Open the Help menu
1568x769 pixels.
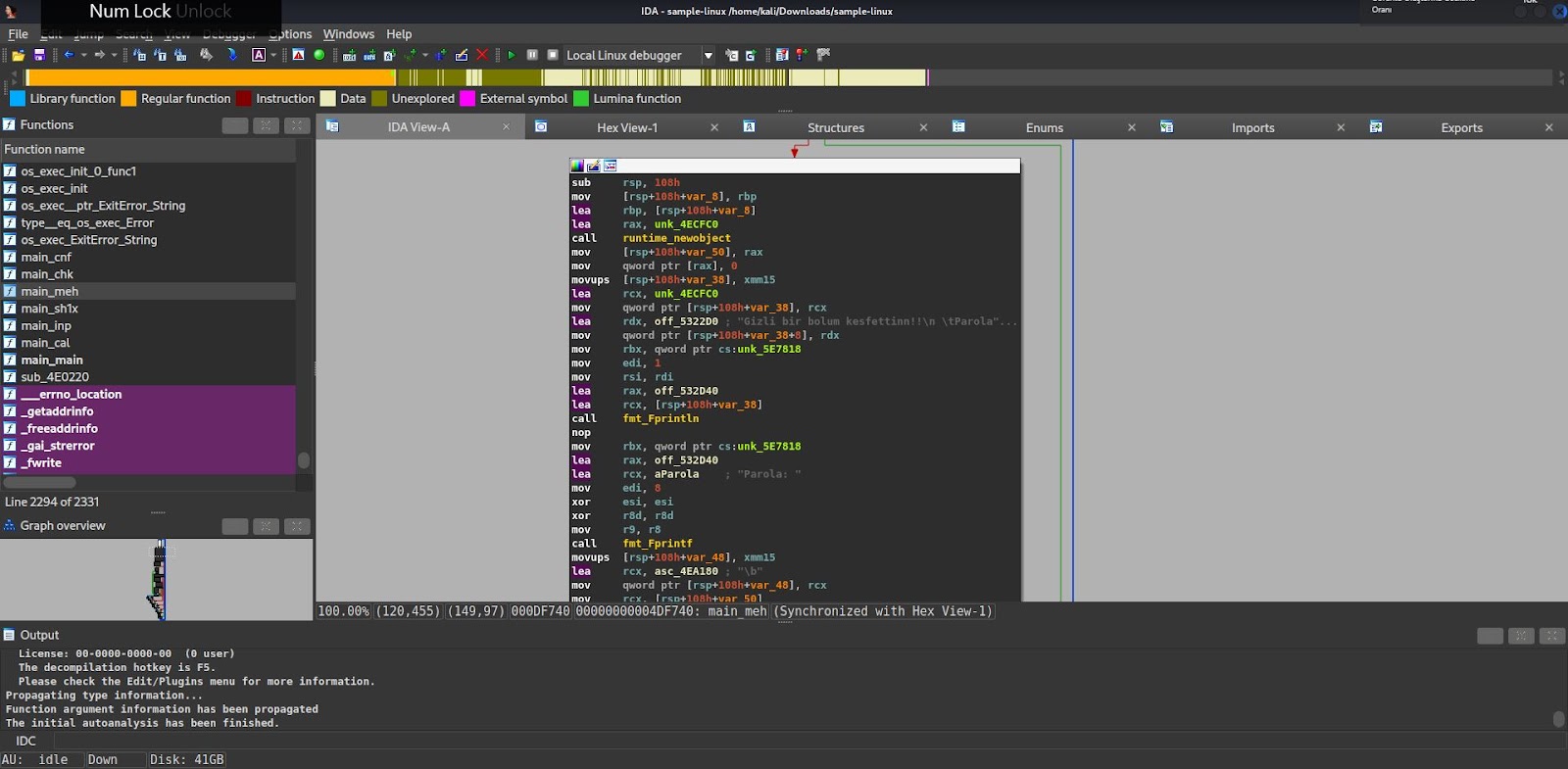point(399,33)
